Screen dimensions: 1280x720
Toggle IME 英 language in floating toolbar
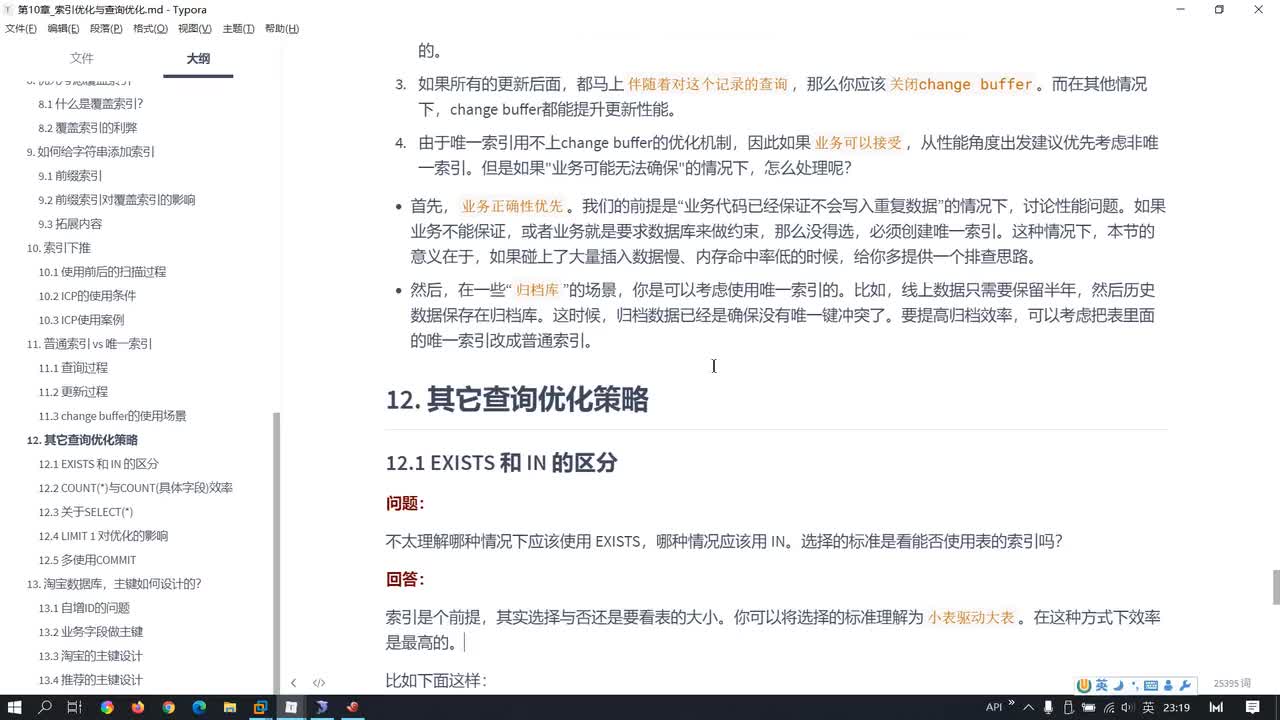[x=1101, y=685]
